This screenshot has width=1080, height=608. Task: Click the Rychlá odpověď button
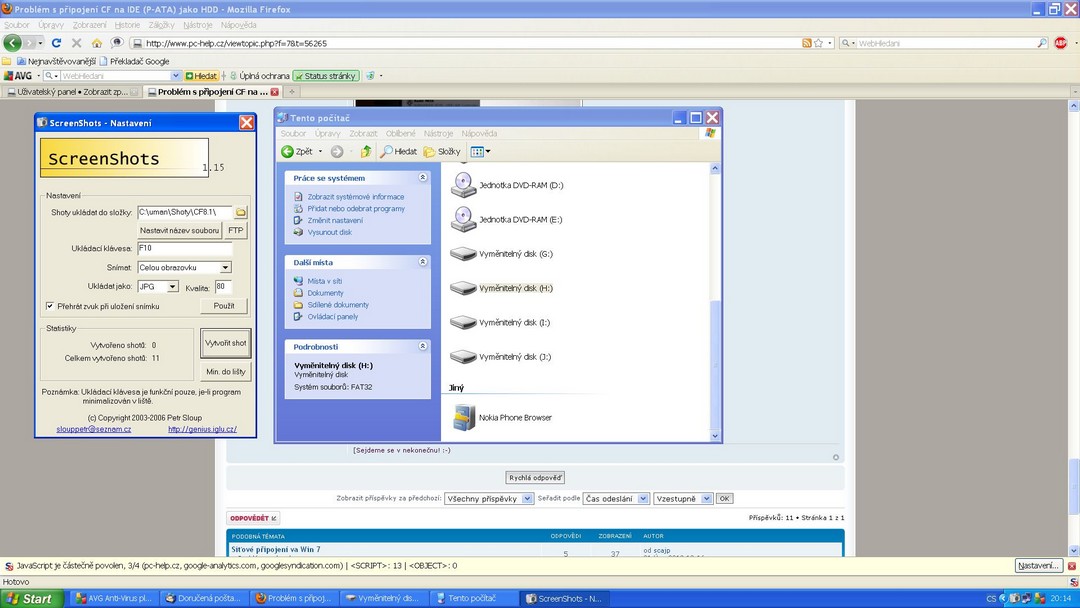pos(535,478)
